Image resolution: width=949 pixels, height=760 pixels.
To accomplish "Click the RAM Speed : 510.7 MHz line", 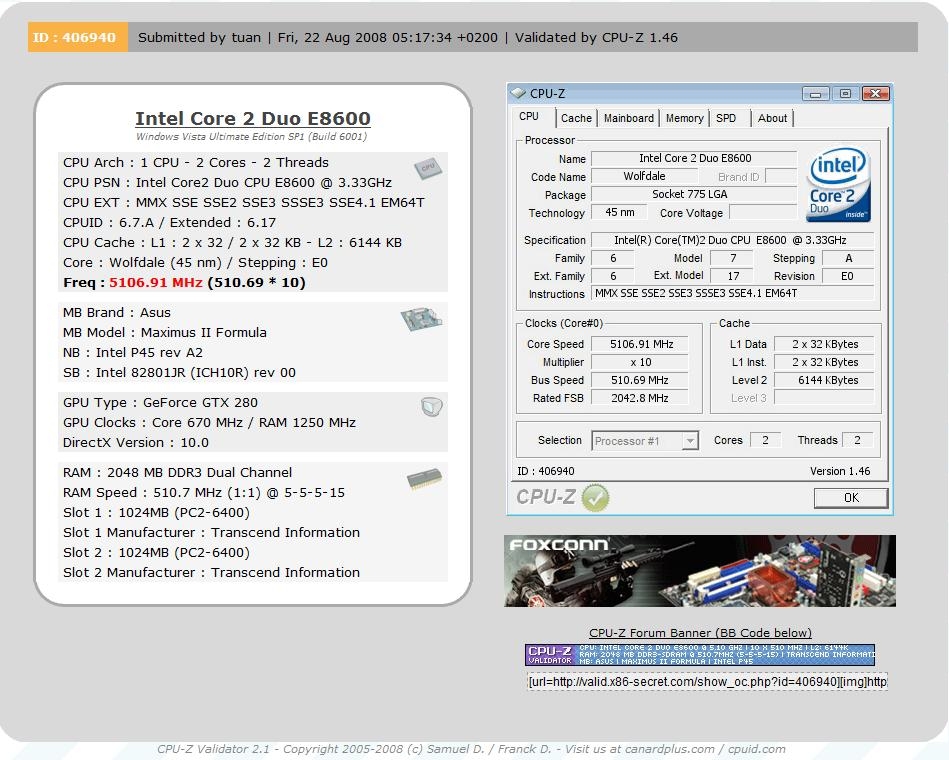I will pyautogui.click(x=204, y=493).
